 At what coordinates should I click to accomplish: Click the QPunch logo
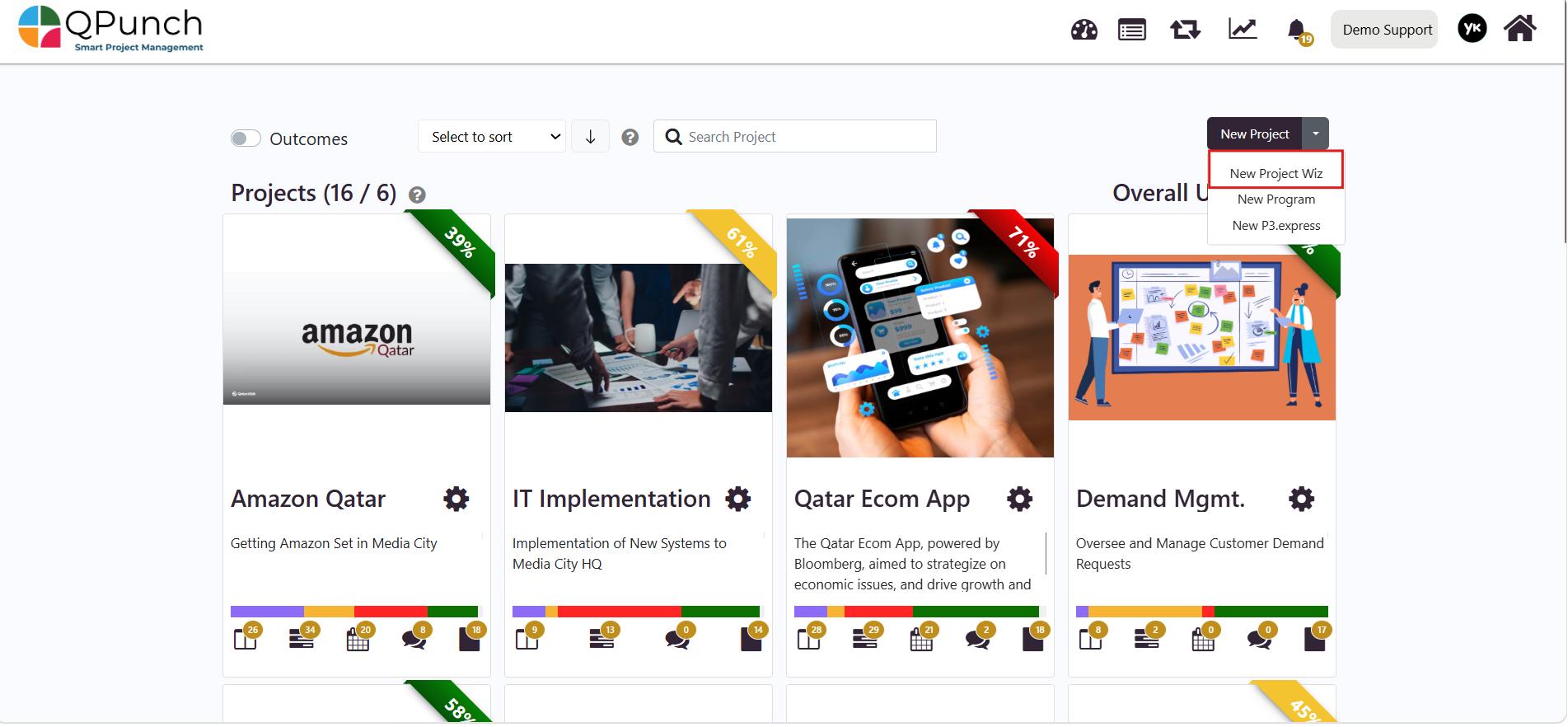pos(110,29)
